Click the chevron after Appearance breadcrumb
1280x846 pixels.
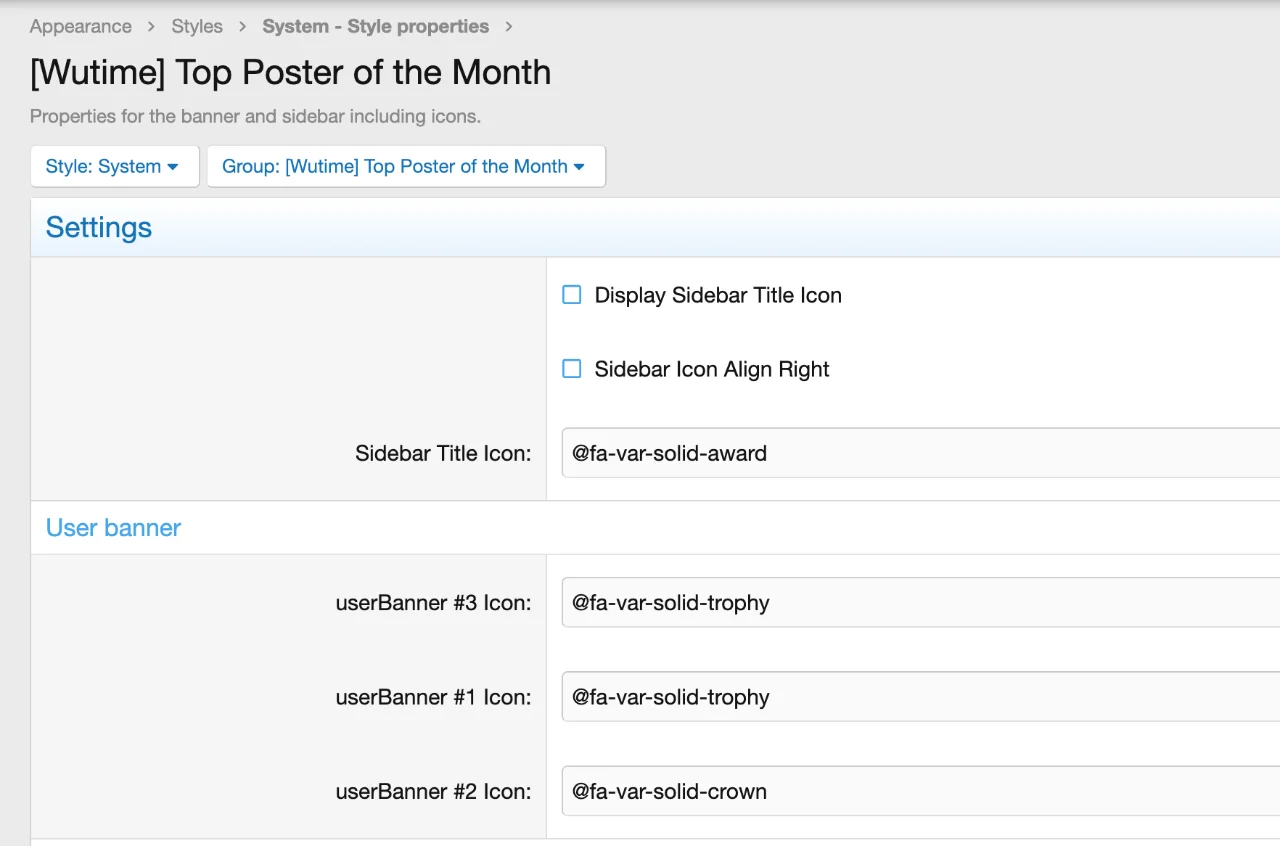coord(151,27)
